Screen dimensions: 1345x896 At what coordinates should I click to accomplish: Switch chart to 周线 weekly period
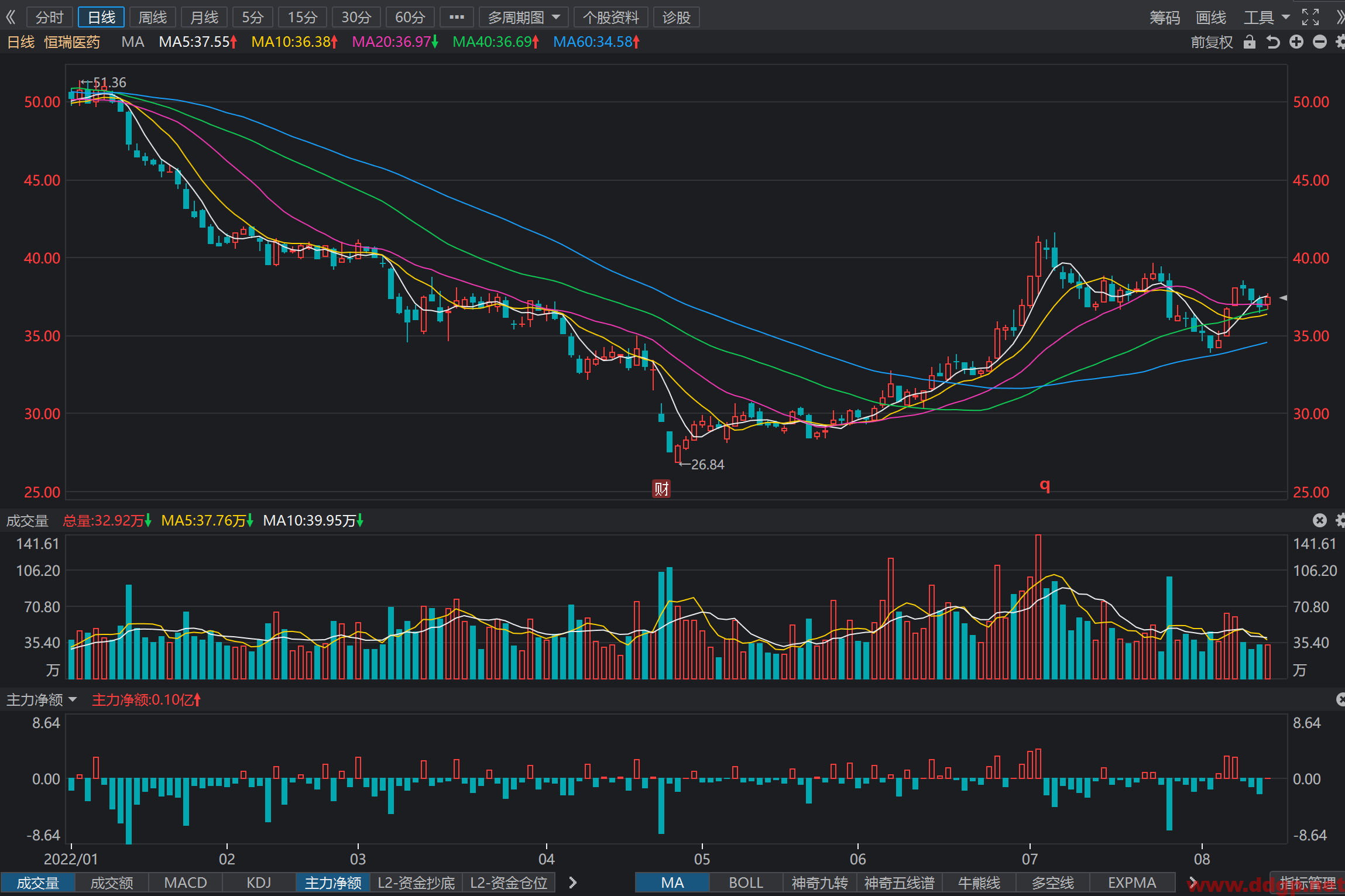153,17
